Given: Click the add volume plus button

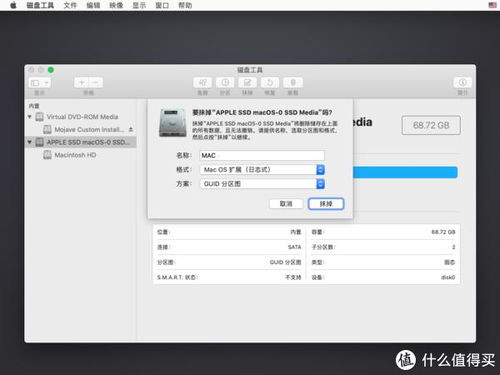Looking at the screenshot, I should tap(81, 83).
